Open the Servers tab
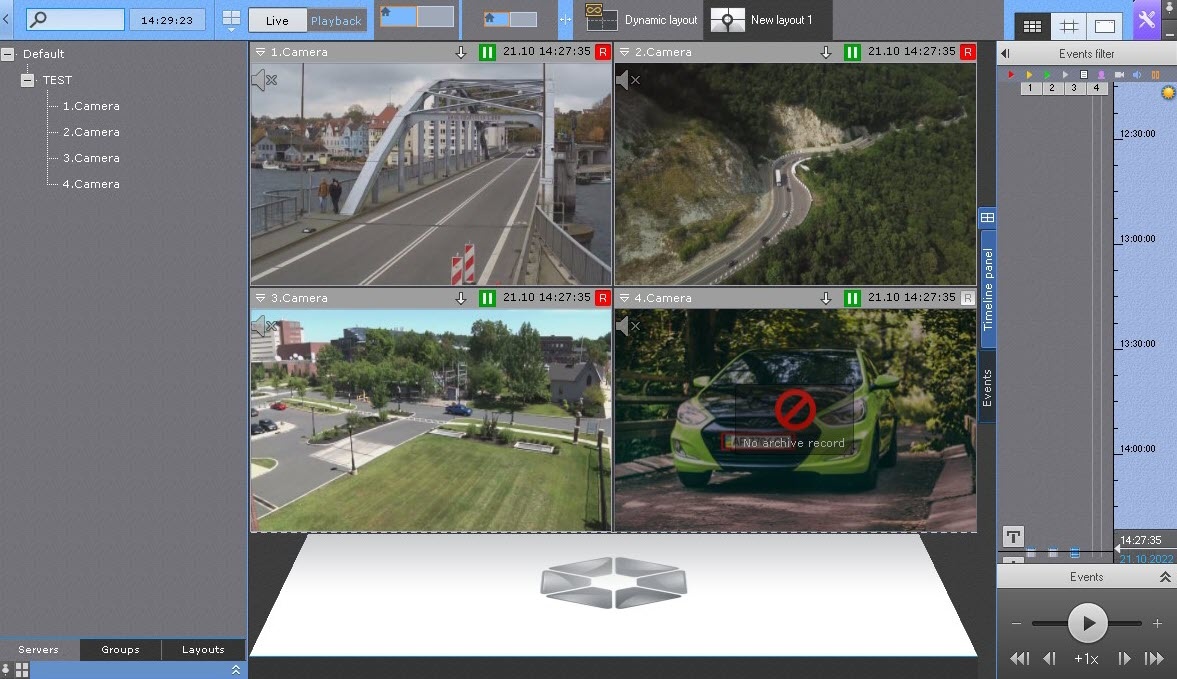The image size is (1177, 679). (38, 650)
